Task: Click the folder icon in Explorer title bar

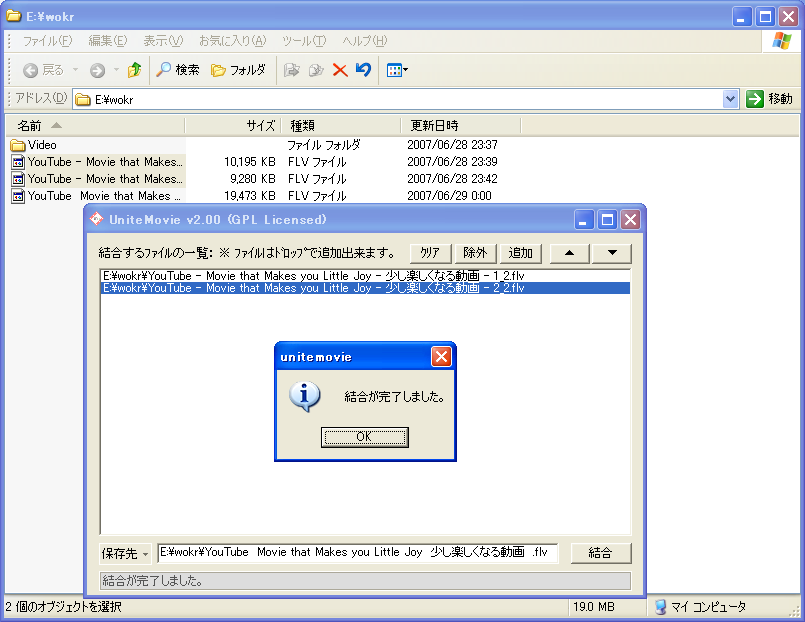Action: pyautogui.click(x=13, y=16)
